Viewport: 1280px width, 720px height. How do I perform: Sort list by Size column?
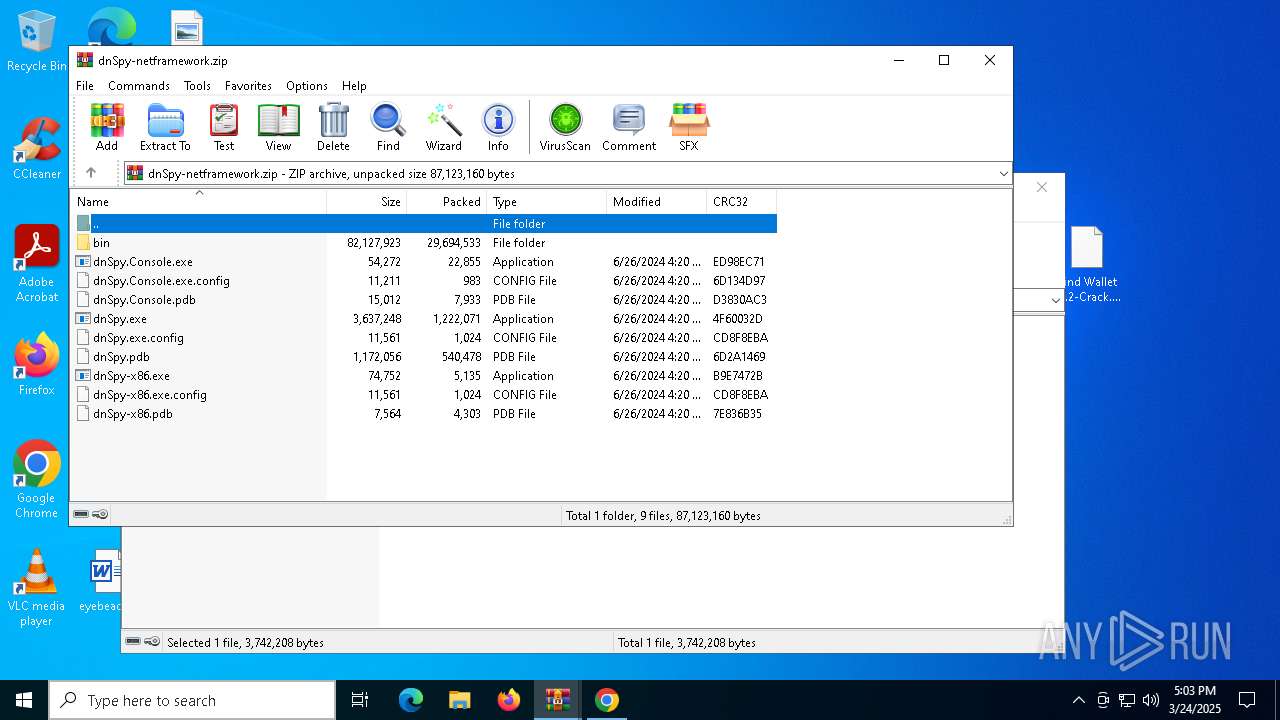pos(367,202)
